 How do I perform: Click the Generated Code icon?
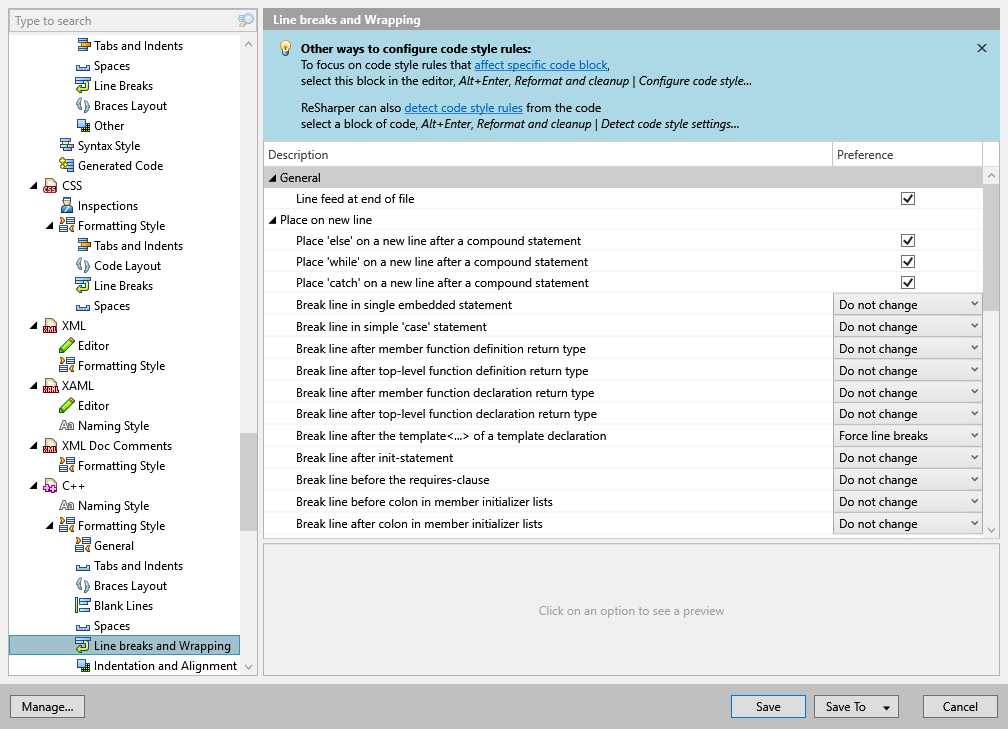67,166
